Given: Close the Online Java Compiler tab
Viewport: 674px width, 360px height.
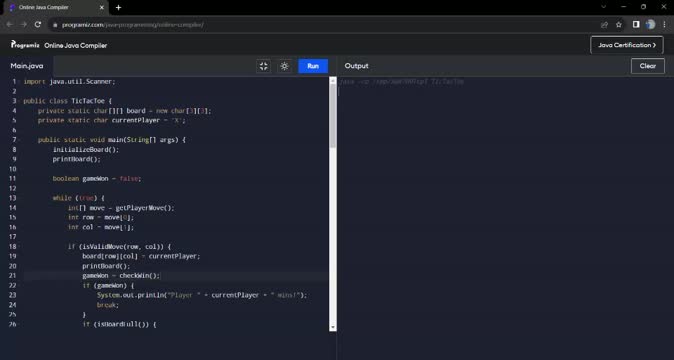Looking at the screenshot, I should (x=101, y=7).
